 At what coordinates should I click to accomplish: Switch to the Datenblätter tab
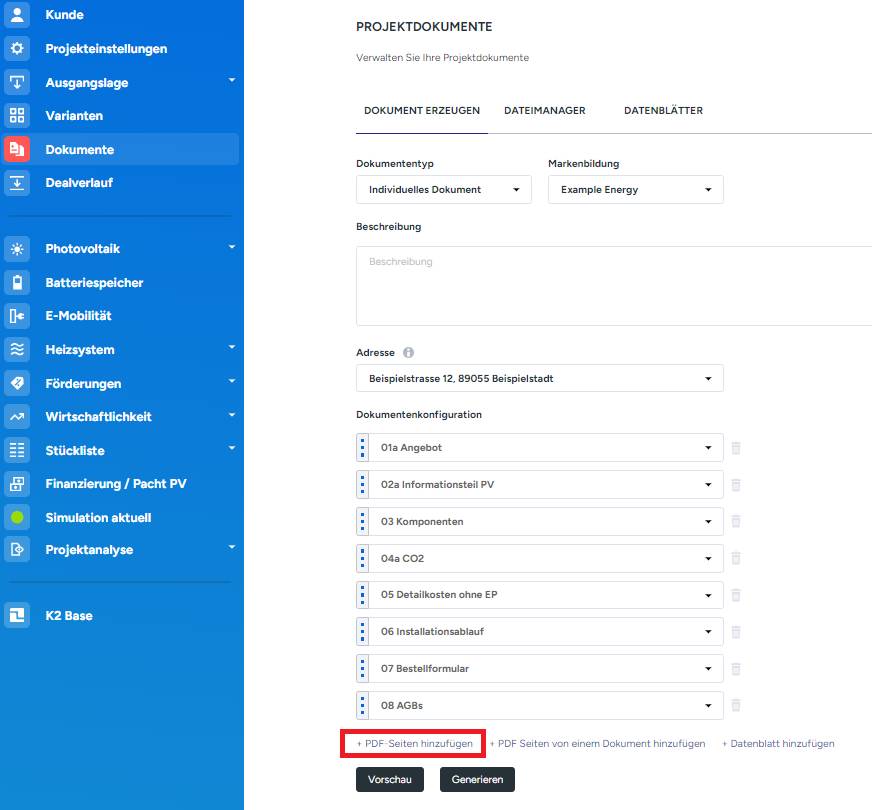tap(663, 111)
